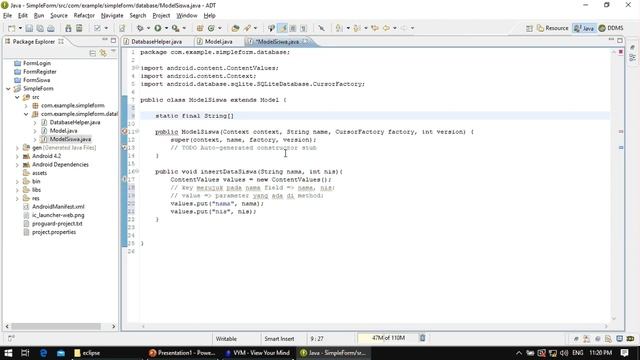The height and width of the screenshot is (360, 640).
Task: Click the New file toolbar icon
Action: pos(11,28)
